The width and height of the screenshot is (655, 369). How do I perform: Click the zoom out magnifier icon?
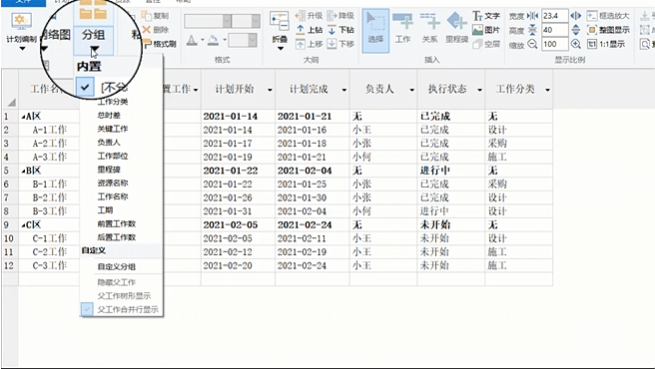(x=533, y=44)
